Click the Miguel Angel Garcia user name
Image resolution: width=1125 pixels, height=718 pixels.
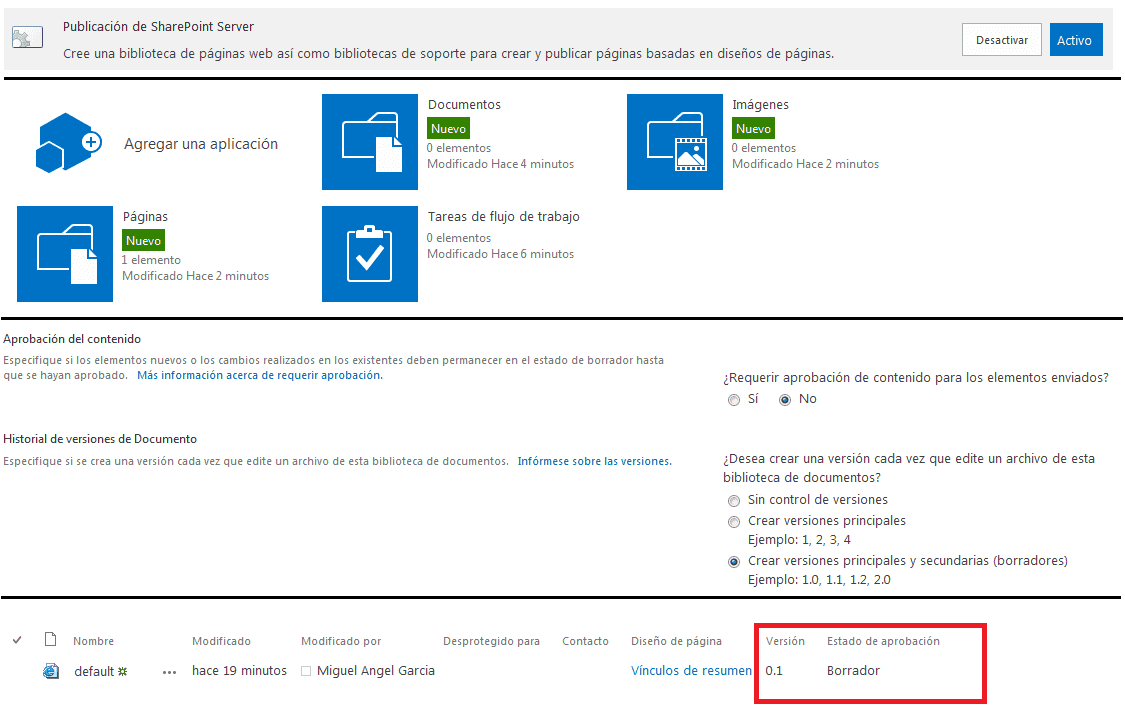[376, 671]
